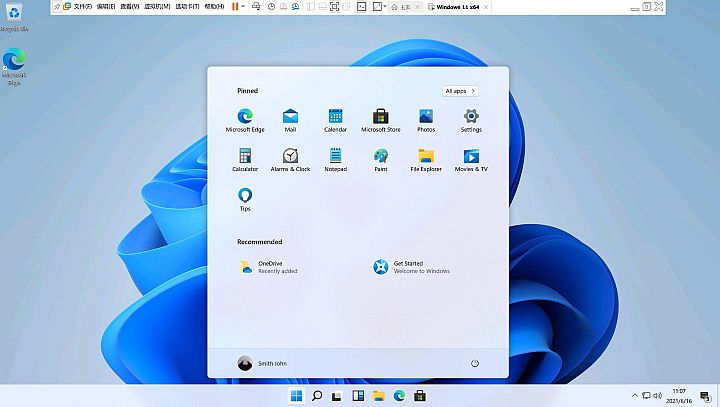Expand stretch display dropdown arrow
The width and height of the screenshot is (720, 407).
(x=385, y=7)
